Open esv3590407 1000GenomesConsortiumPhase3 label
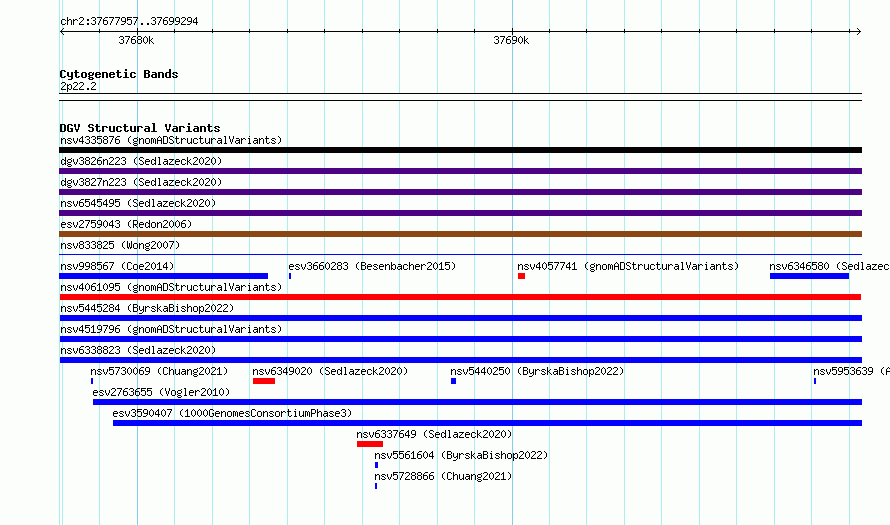Screen dimensions: 890x525 pos(232,413)
